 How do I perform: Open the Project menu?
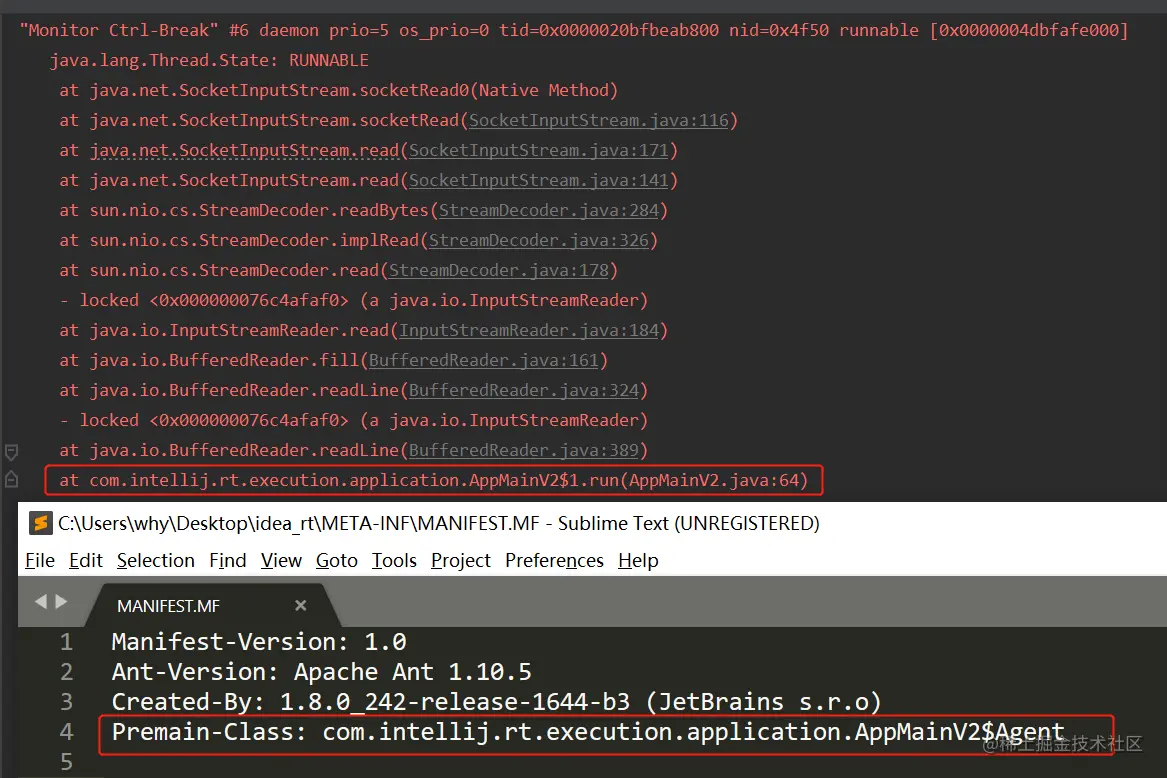pyautogui.click(x=461, y=561)
